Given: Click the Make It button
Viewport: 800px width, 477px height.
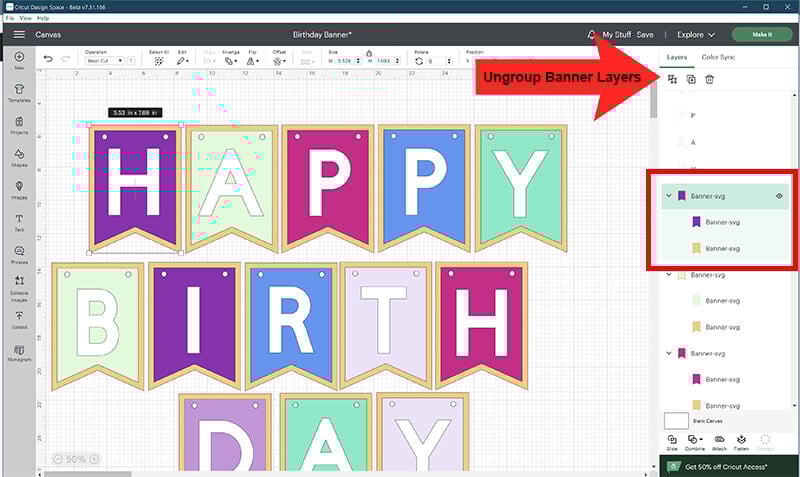Looking at the screenshot, I should coord(762,35).
